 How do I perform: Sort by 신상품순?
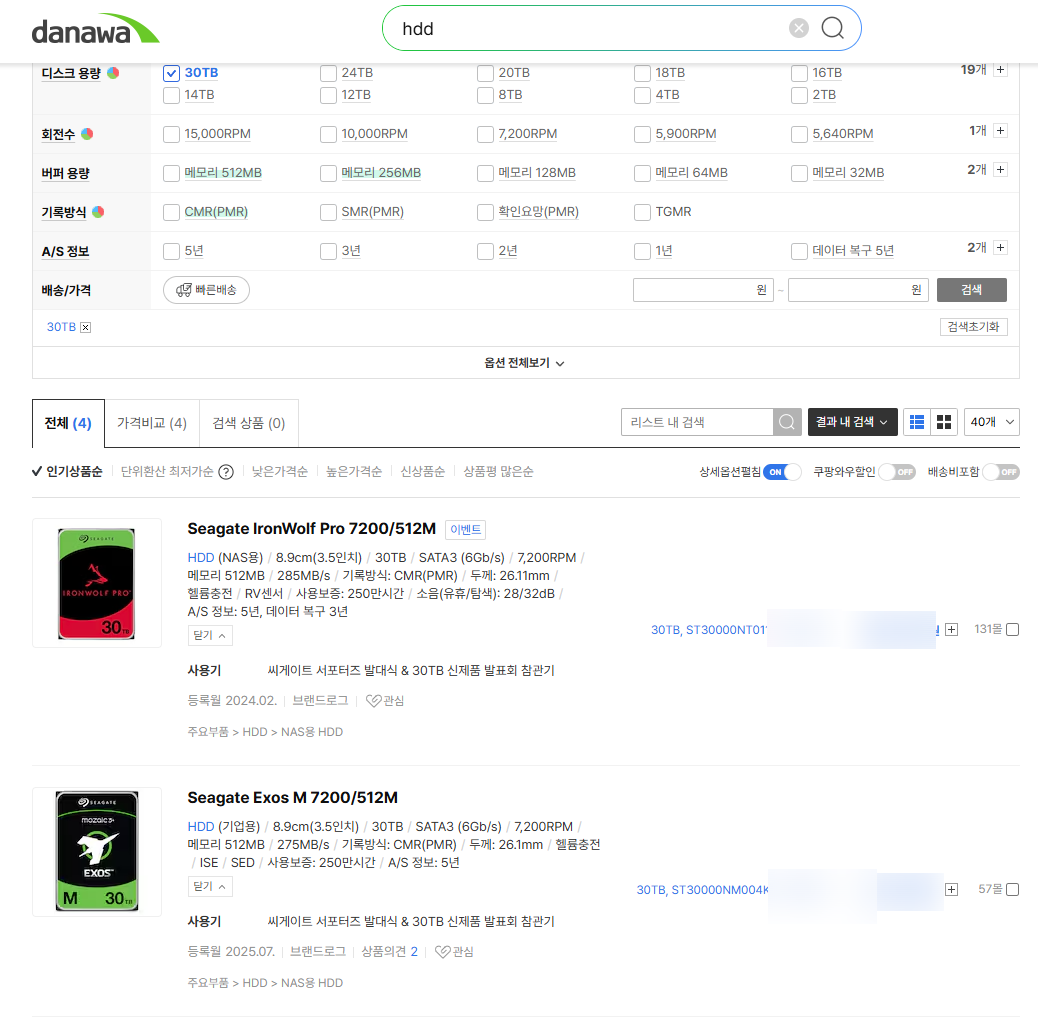click(x=422, y=471)
